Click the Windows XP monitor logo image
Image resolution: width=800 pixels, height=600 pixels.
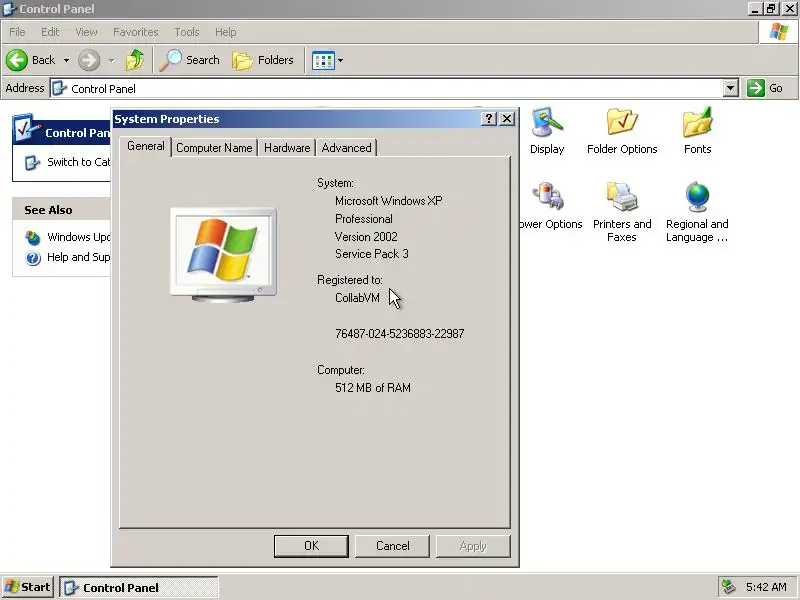(223, 255)
